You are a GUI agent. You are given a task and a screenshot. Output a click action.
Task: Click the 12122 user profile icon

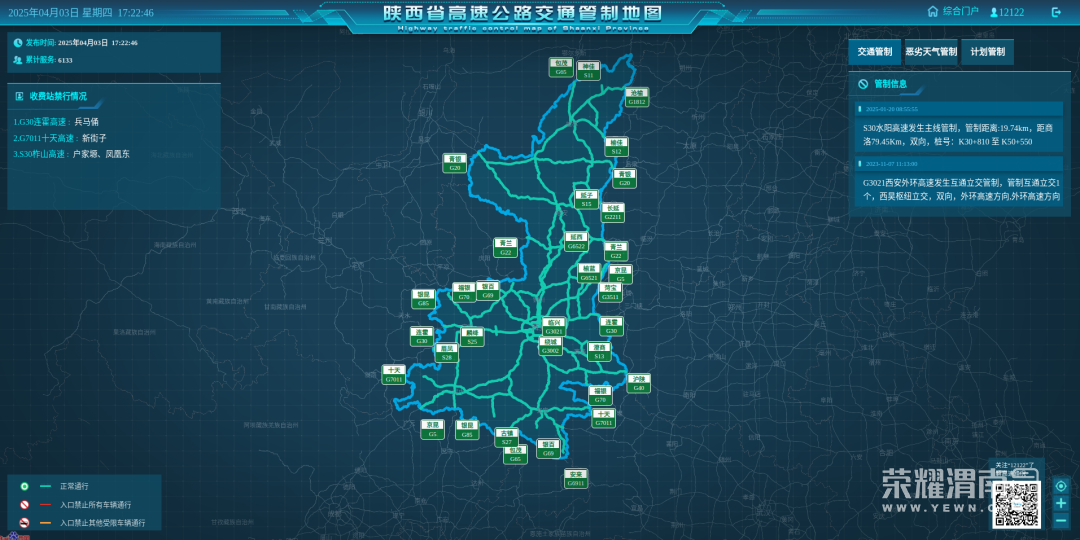[994, 13]
